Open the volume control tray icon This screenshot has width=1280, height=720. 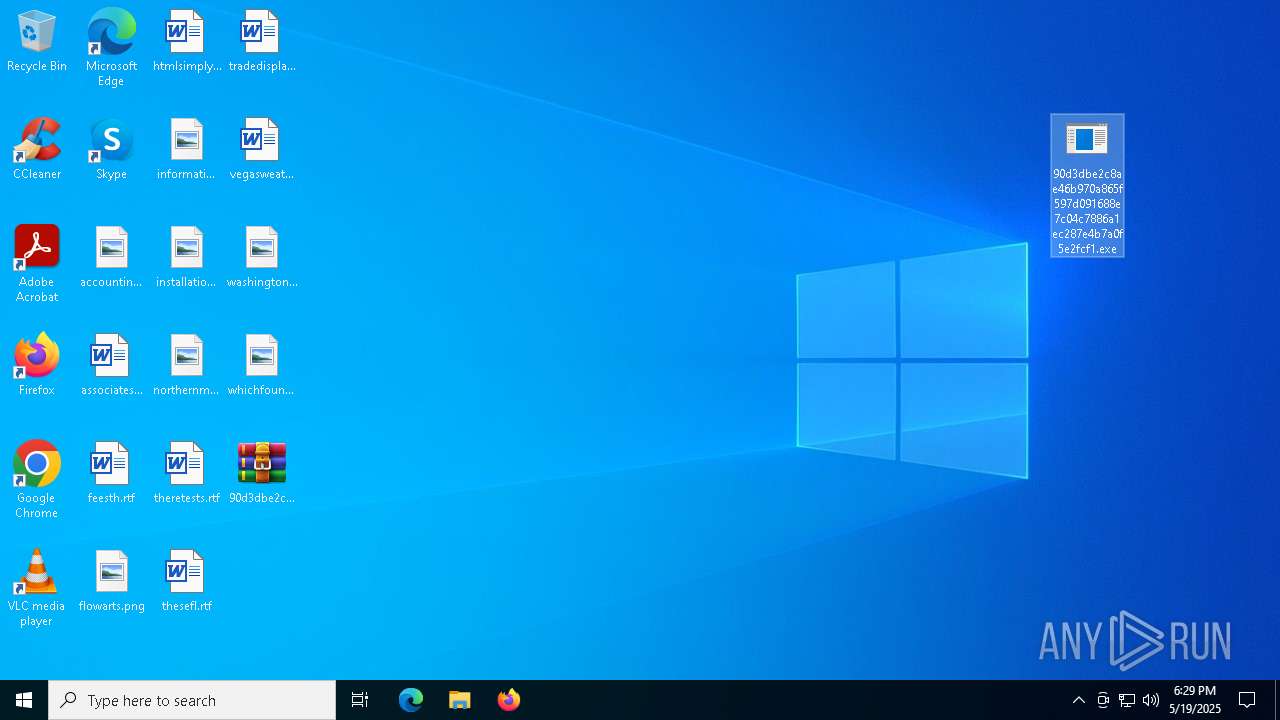click(x=1151, y=700)
